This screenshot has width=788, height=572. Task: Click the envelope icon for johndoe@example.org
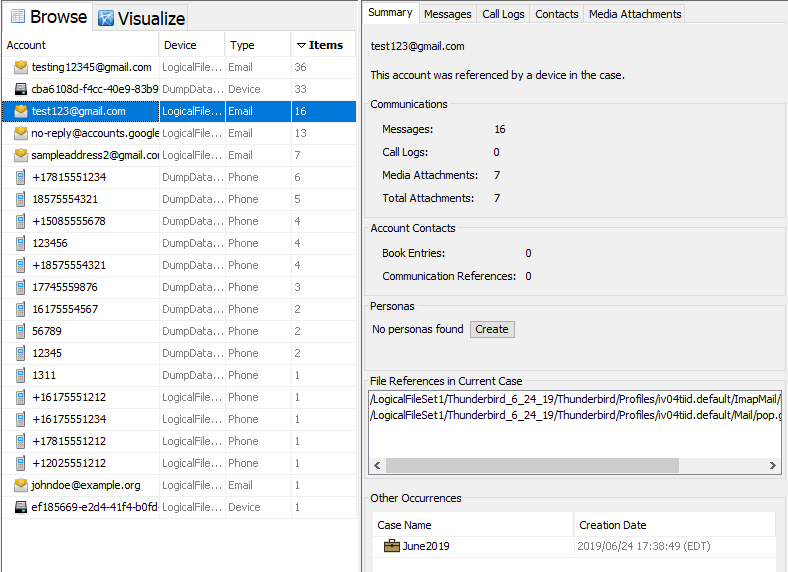click(21, 485)
